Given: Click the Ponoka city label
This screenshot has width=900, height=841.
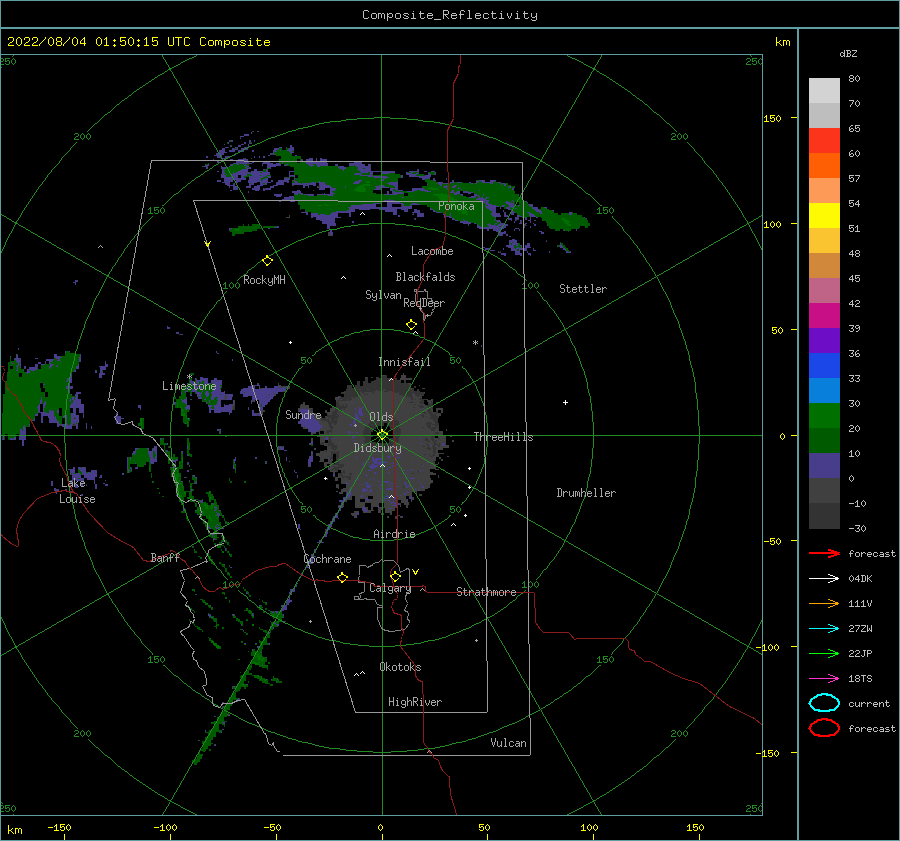Looking at the screenshot, I should pos(456,206).
